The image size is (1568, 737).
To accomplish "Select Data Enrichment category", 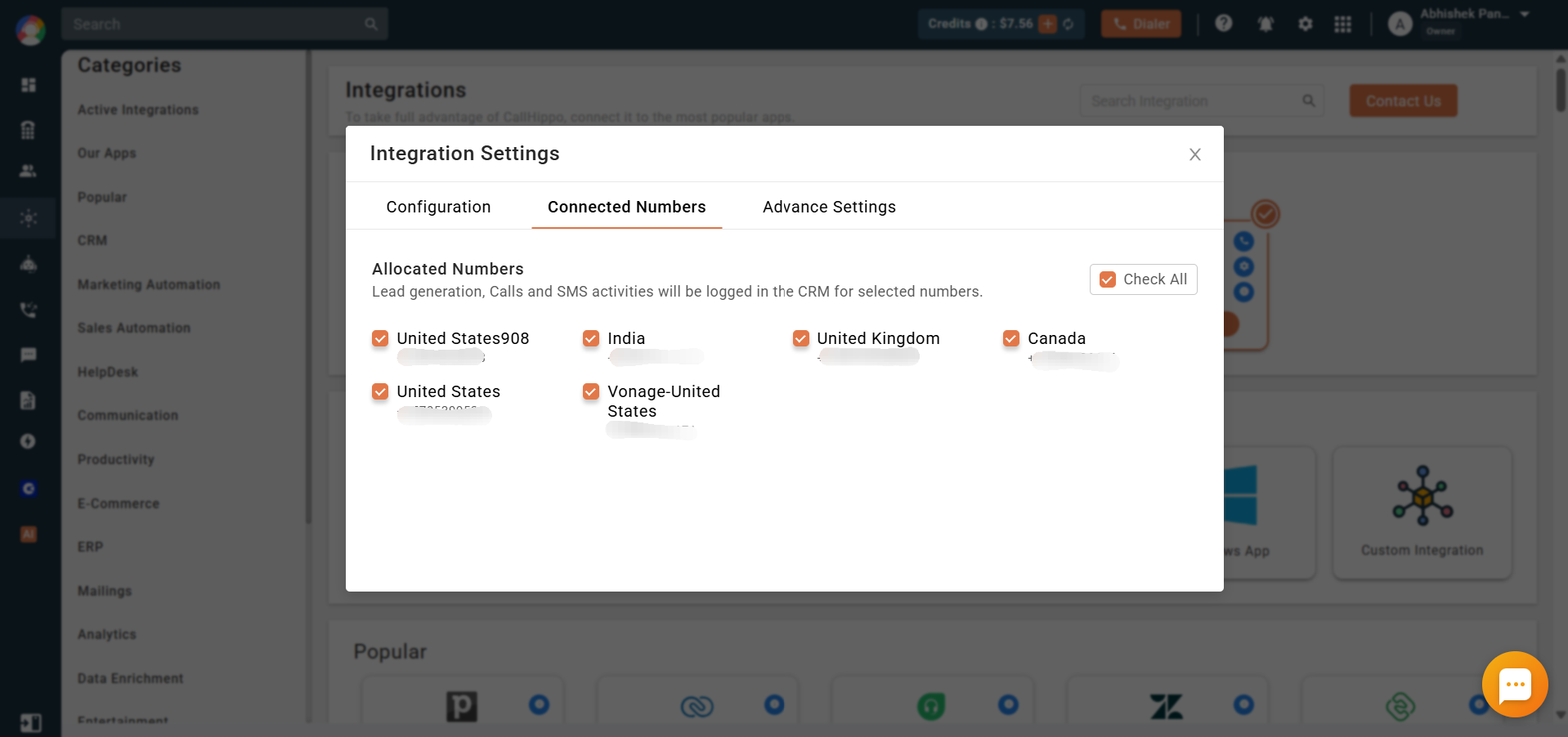I will [131, 678].
